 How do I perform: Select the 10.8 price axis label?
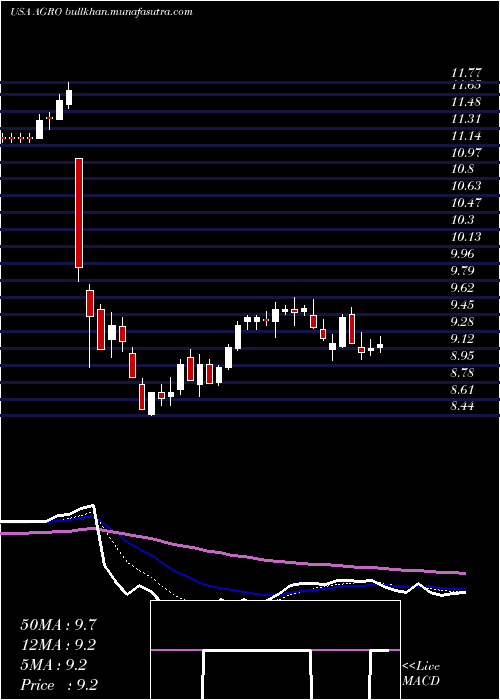(462, 170)
